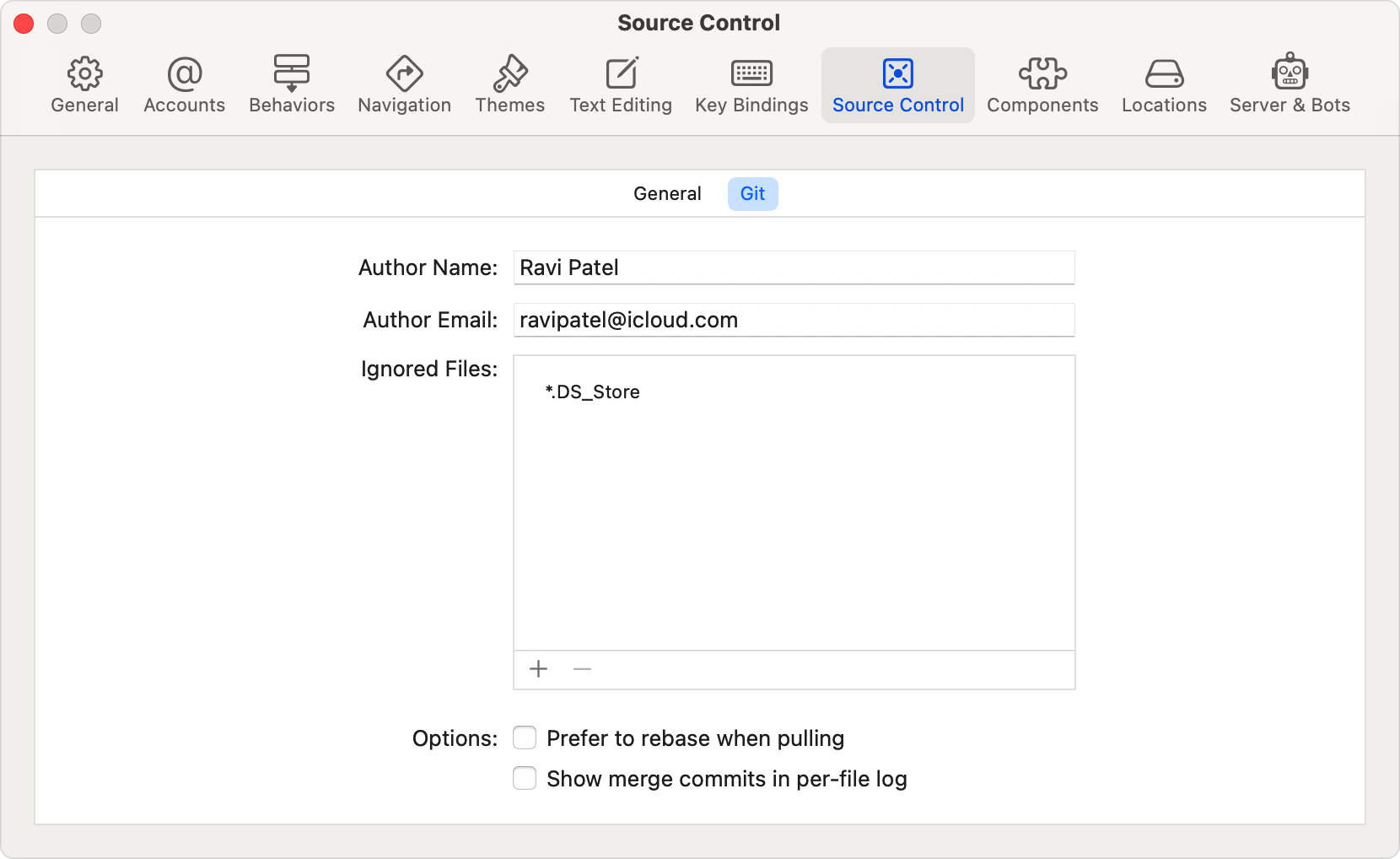1400x859 pixels.
Task: Enable Prefer to rebase when pulling
Action: (525, 738)
